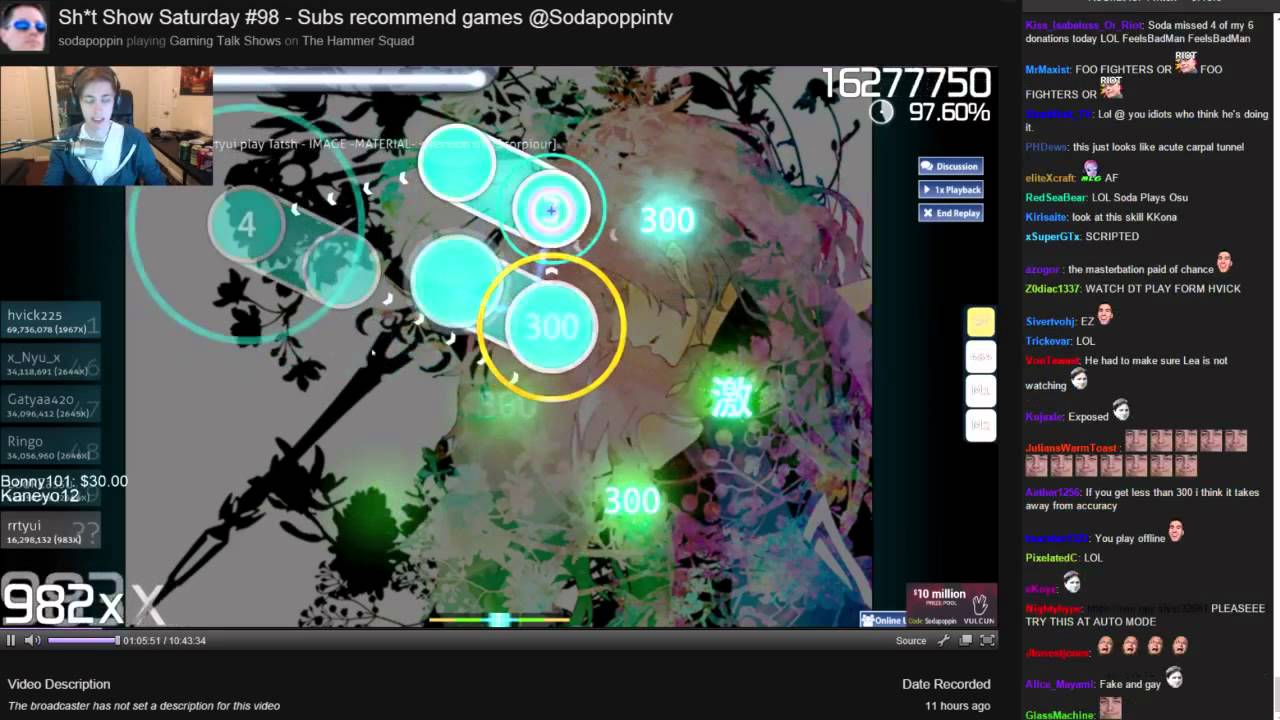Open RedSeaBear's chat username
Image resolution: width=1280 pixels, height=720 pixels.
tap(1055, 198)
